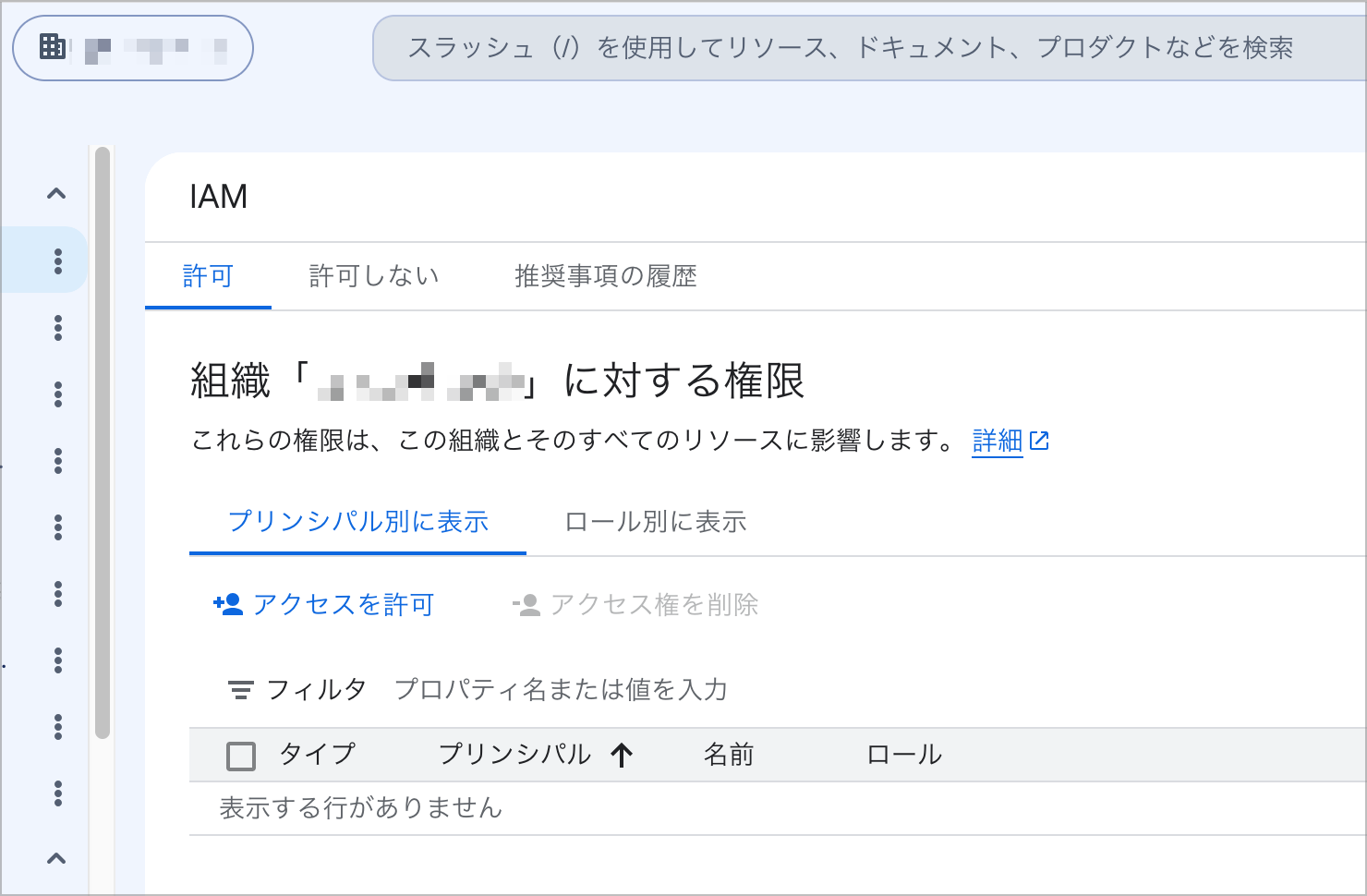Image resolution: width=1367 pixels, height=896 pixels.
Task: Open the fourth sidebar item's three-dot menu
Action: pos(58,461)
